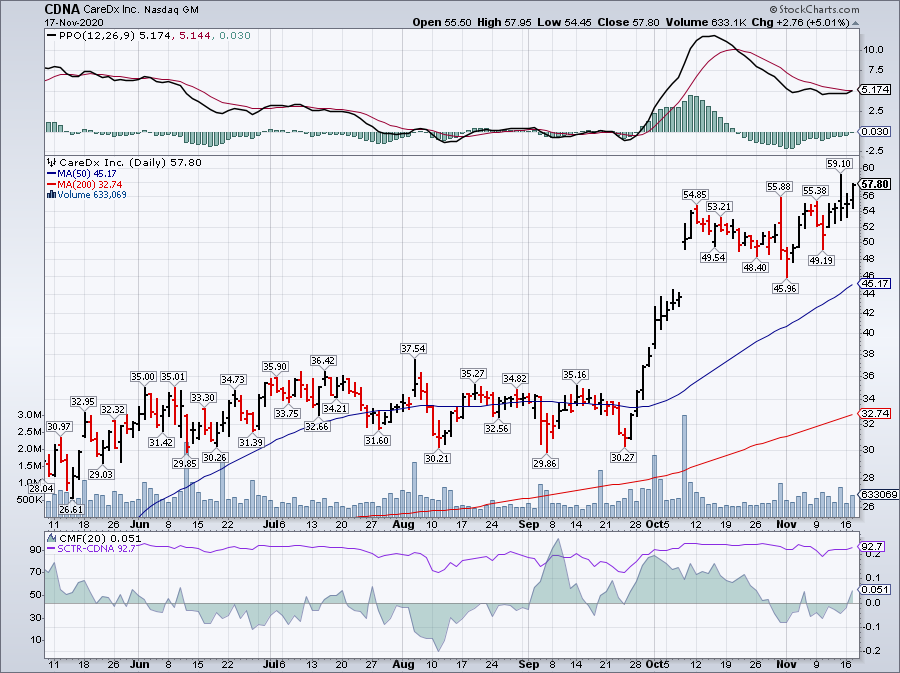This screenshot has height=673, width=900.
Task: Click the purple SCTR-CDNA legend line swatch
Action: [51, 549]
